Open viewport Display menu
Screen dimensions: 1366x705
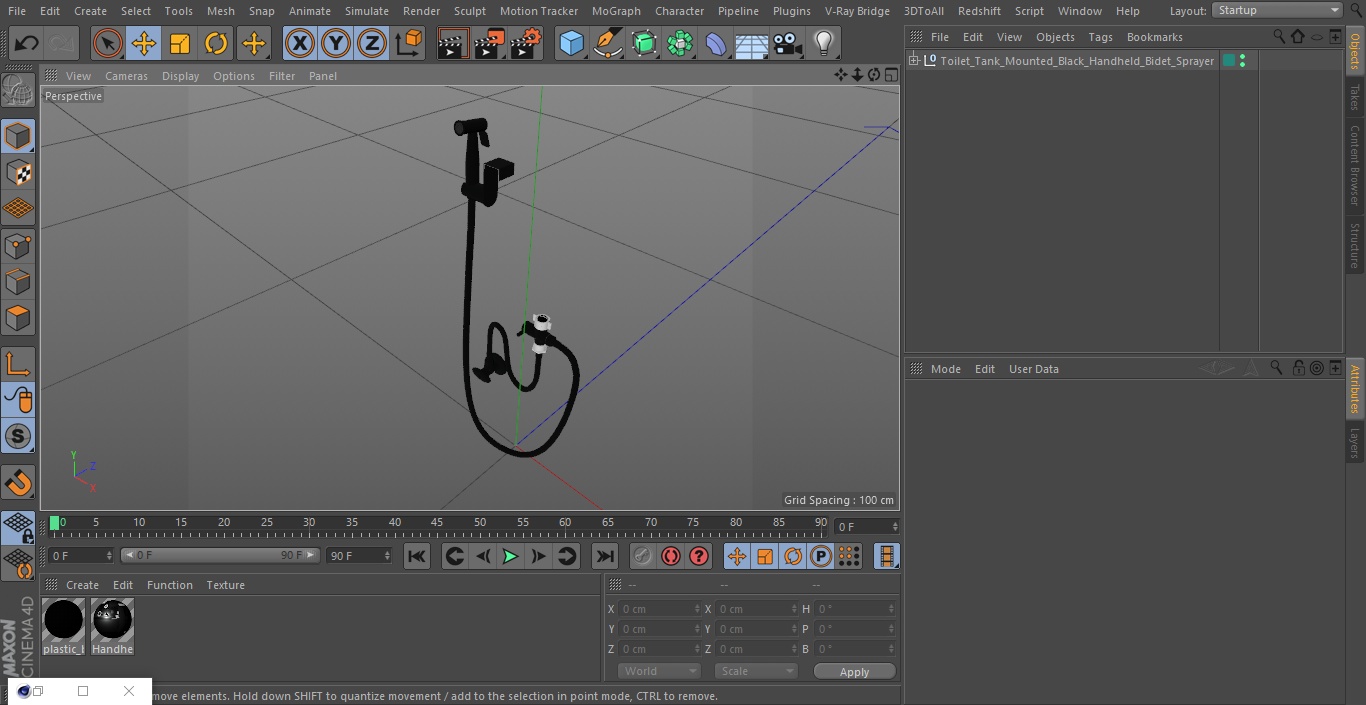180,76
